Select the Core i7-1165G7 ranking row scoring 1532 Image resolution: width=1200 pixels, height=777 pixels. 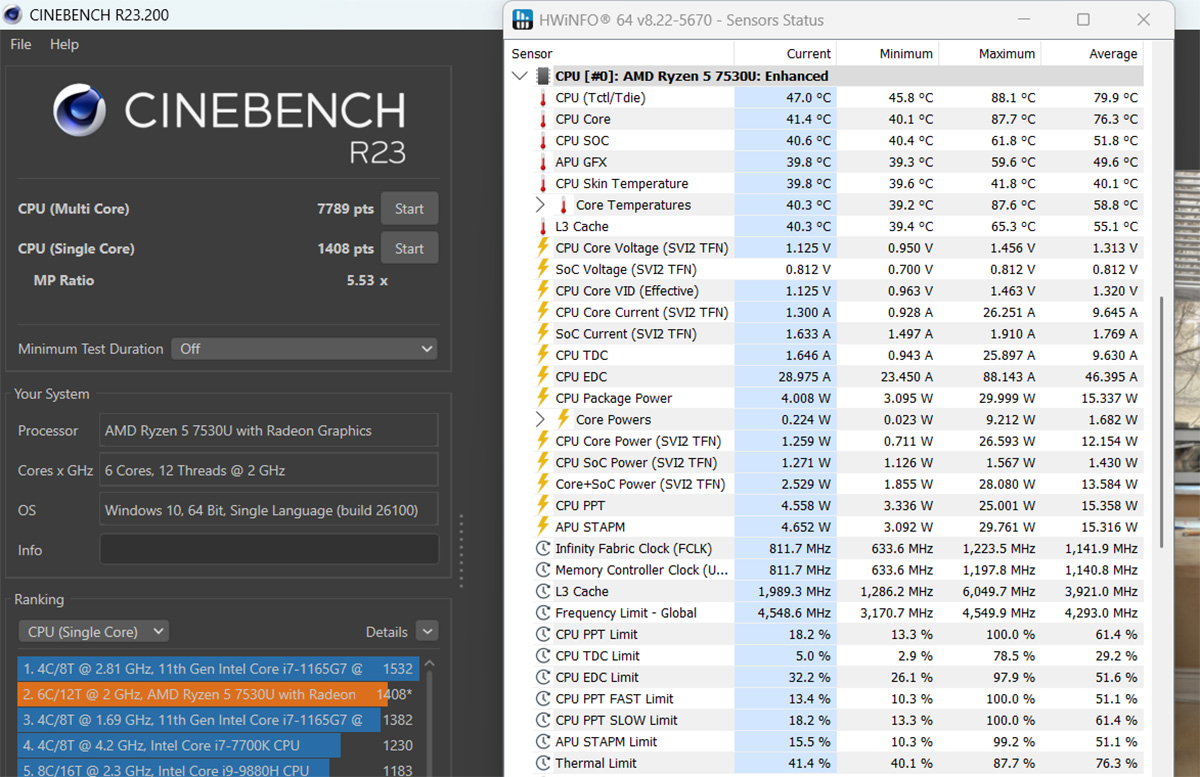point(219,668)
